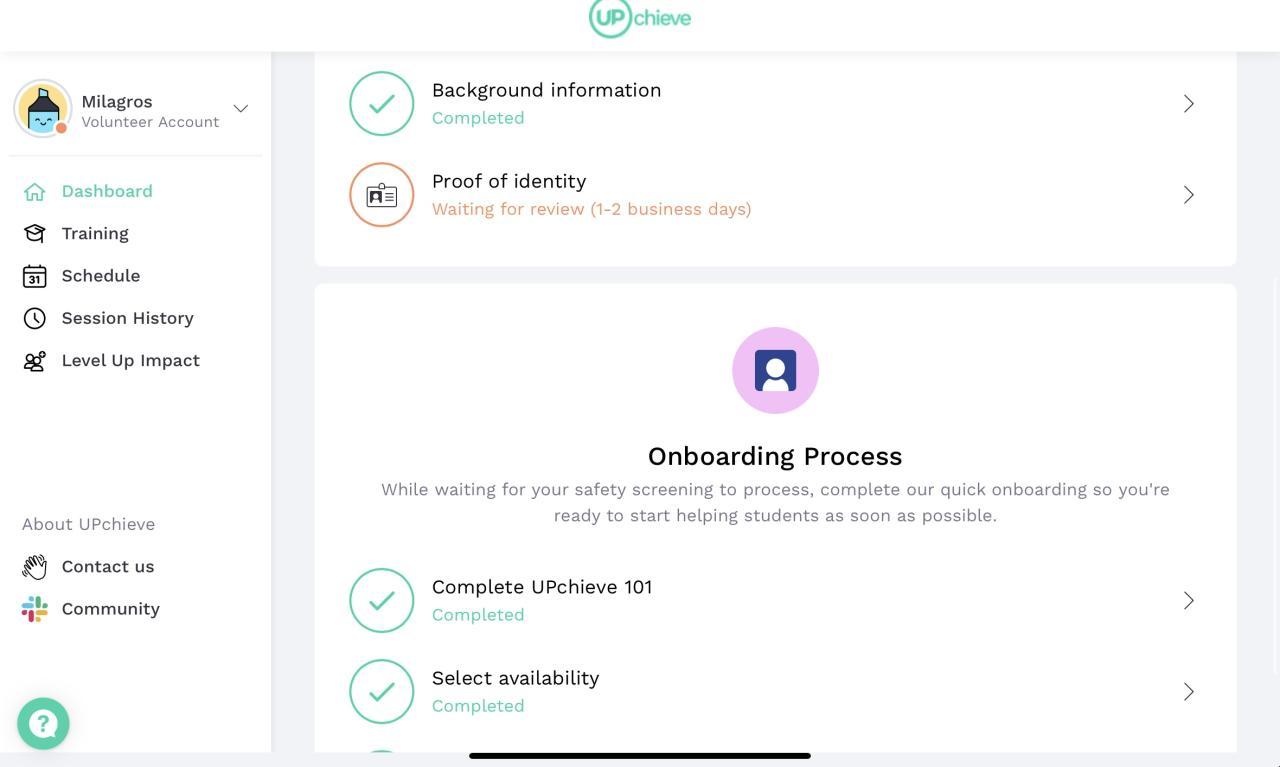Click the Milagros profile avatar

43,109
